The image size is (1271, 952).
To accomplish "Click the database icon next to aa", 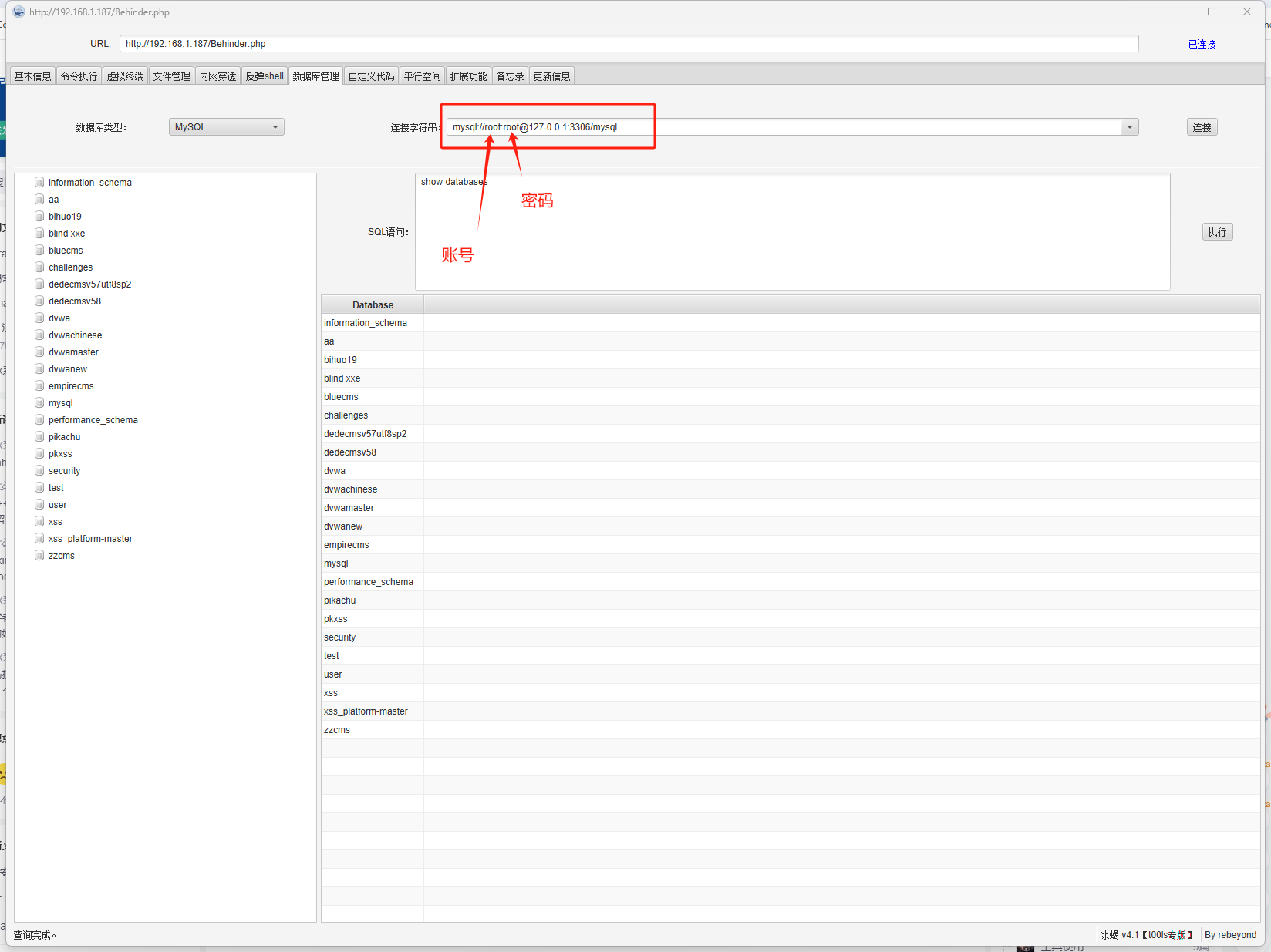I will click(39, 200).
